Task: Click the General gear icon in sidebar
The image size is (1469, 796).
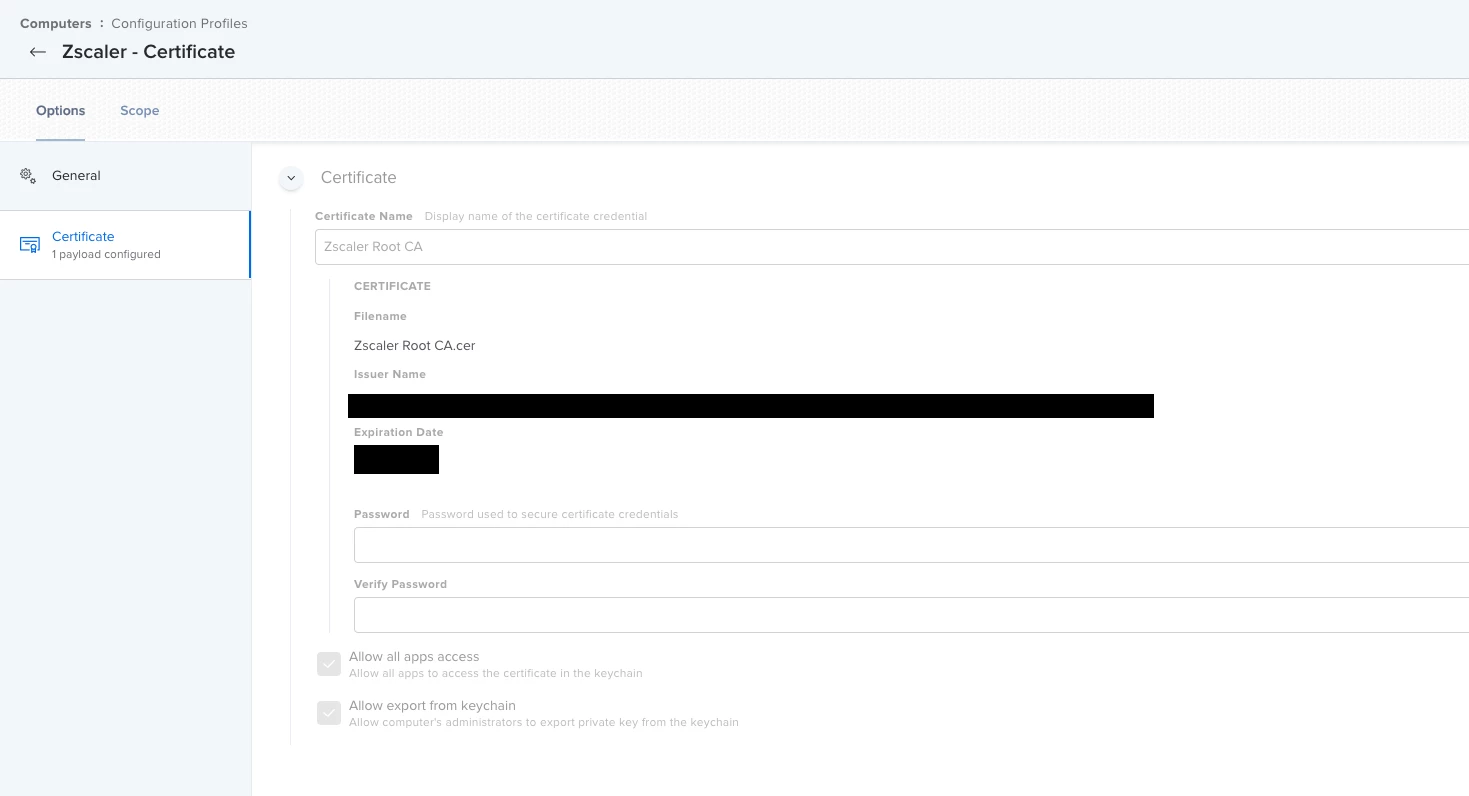Action: pos(28,175)
